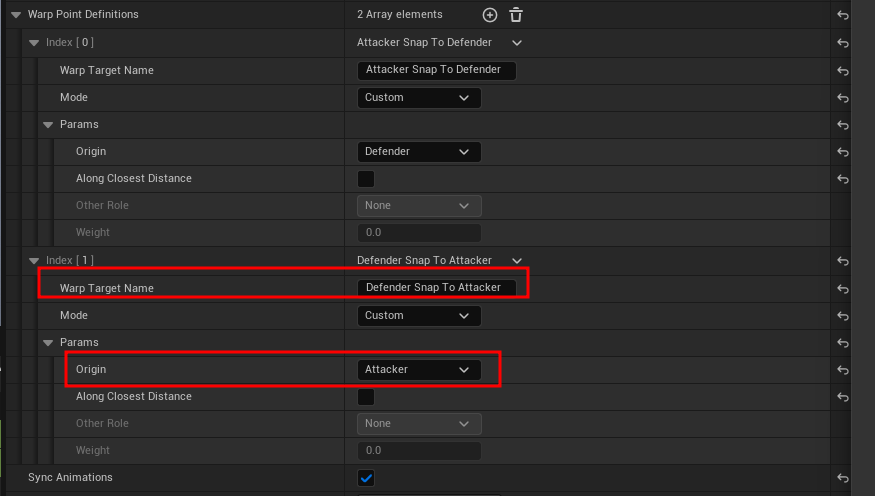The image size is (875, 496).
Task: Enable Along Closest Distance under Index [0]
Action: [x=366, y=179]
